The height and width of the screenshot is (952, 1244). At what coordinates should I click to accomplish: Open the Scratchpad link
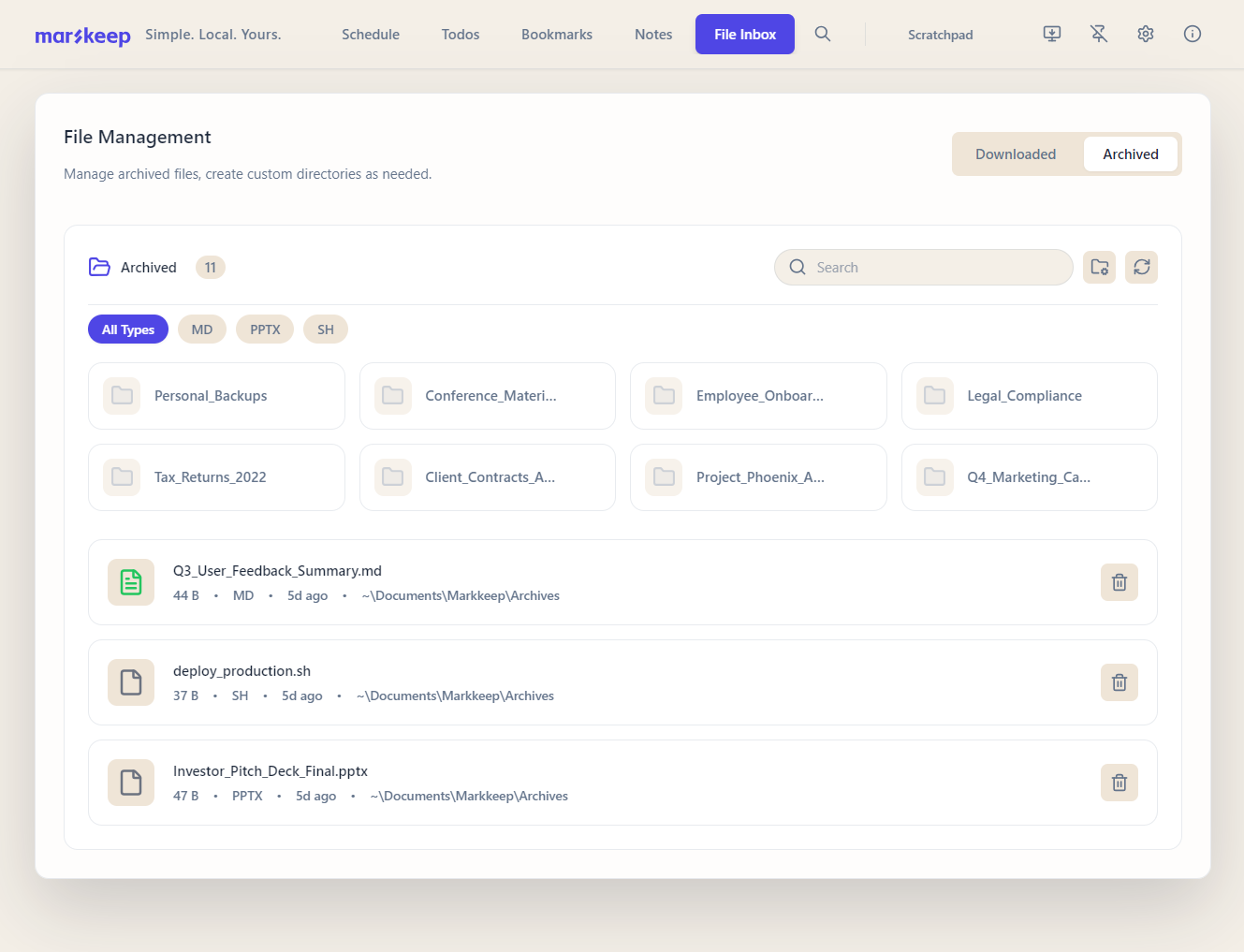click(941, 35)
